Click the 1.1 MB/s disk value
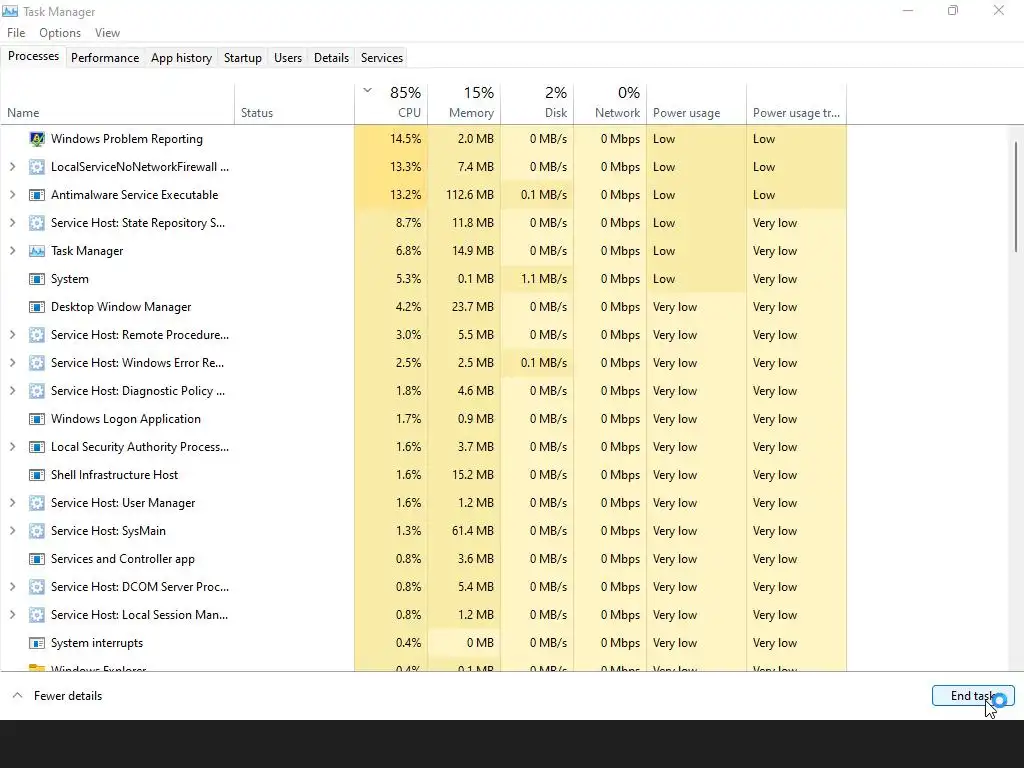This screenshot has width=1024, height=768. 537,280
